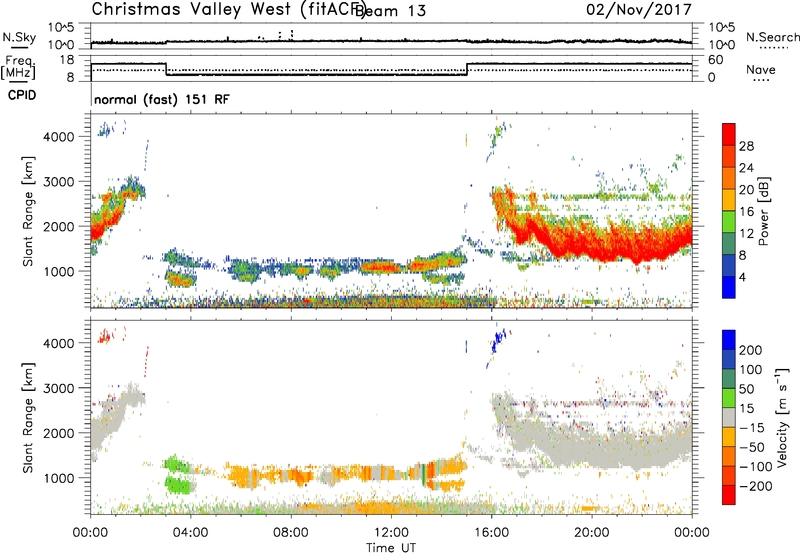Click the 'N.Search' legend label
This screenshot has width=800, height=554.
(772, 37)
